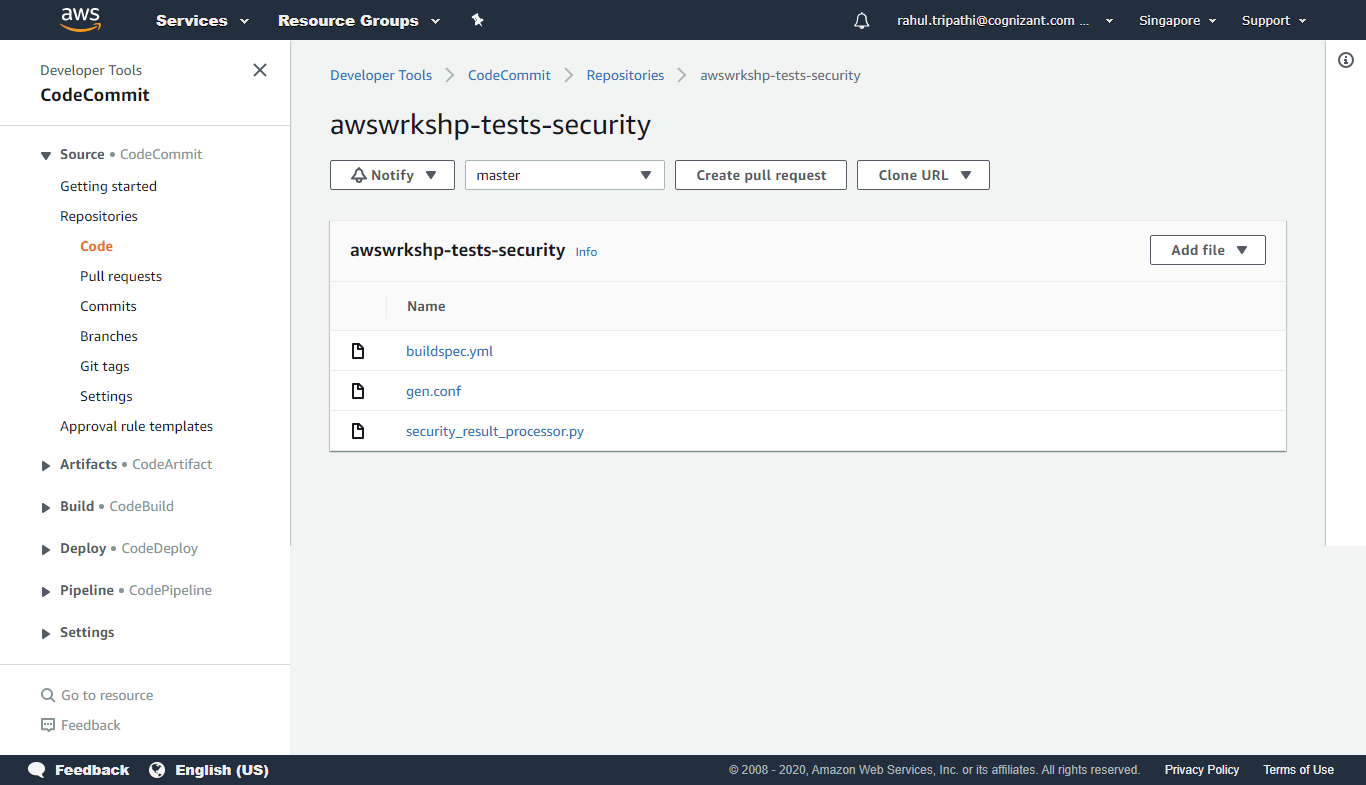Open the buildspec.yml file

pos(449,351)
